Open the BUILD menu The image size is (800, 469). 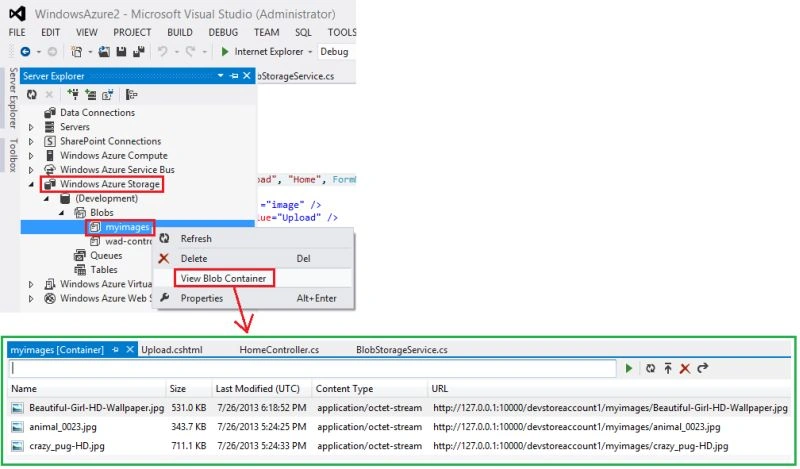coord(180,32)
